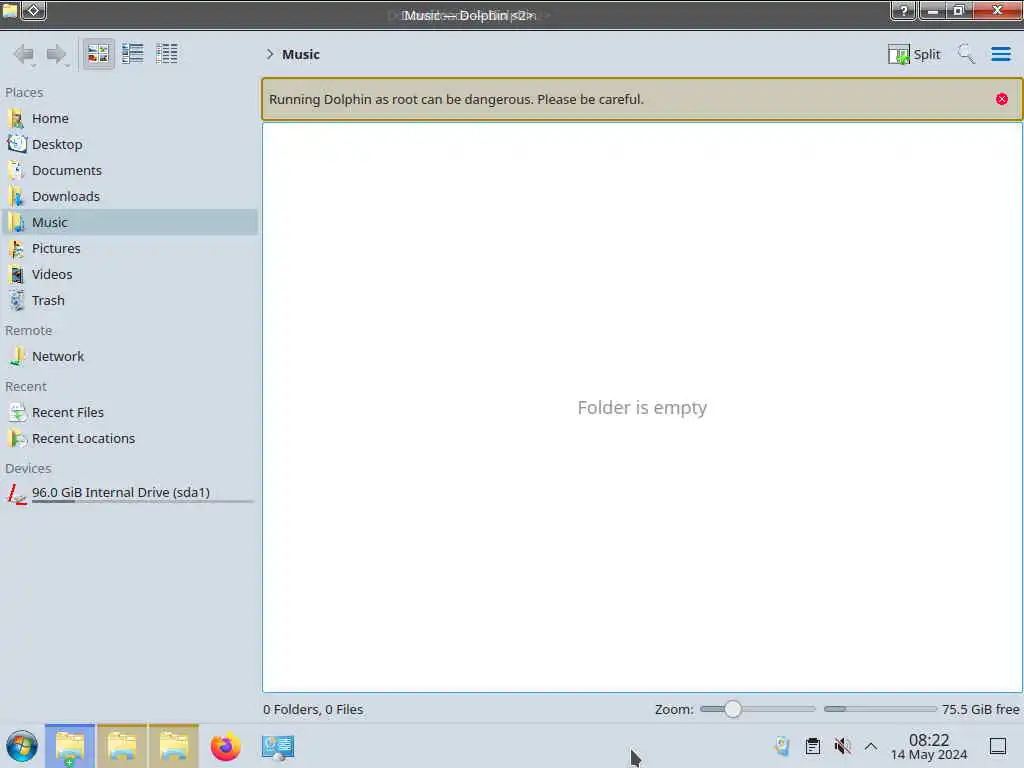This screenshot has width=1024, height=768.
Task: Click the Recent Locations icon
Action: pyautogui.click(x=17, y=439)
